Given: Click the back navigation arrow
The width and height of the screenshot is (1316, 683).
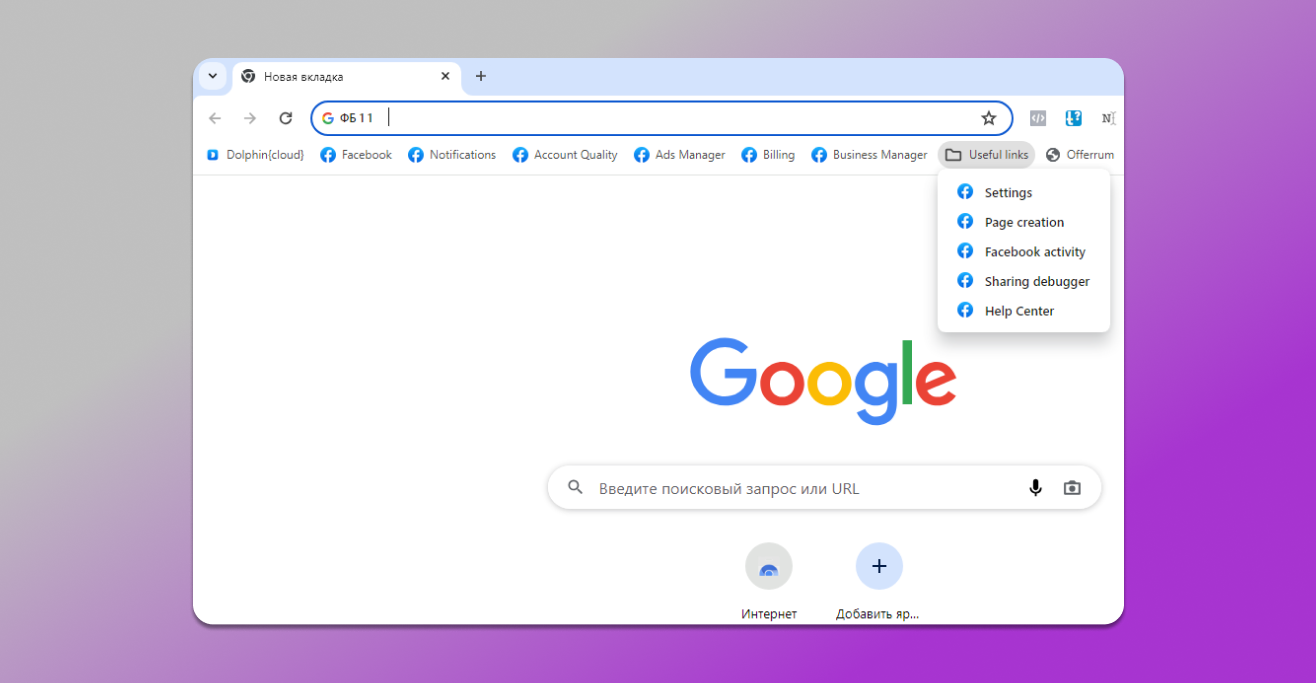Looking at the screenshot, I should [215, 118].
